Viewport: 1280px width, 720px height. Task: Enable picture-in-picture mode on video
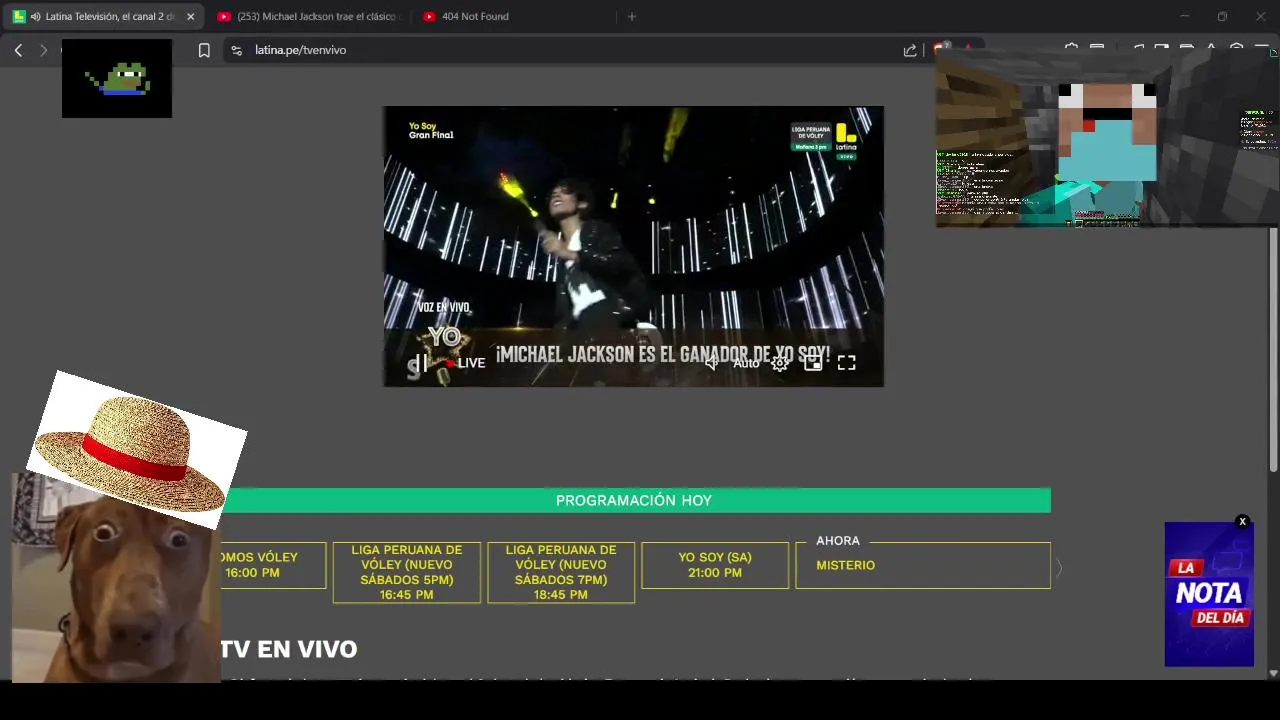[x=813, y=363]
